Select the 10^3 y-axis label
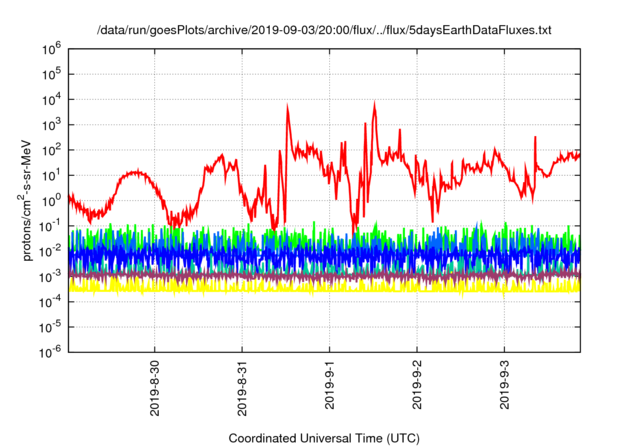The height and width of the screenshot is (448, 640). (x=51, y=126)
